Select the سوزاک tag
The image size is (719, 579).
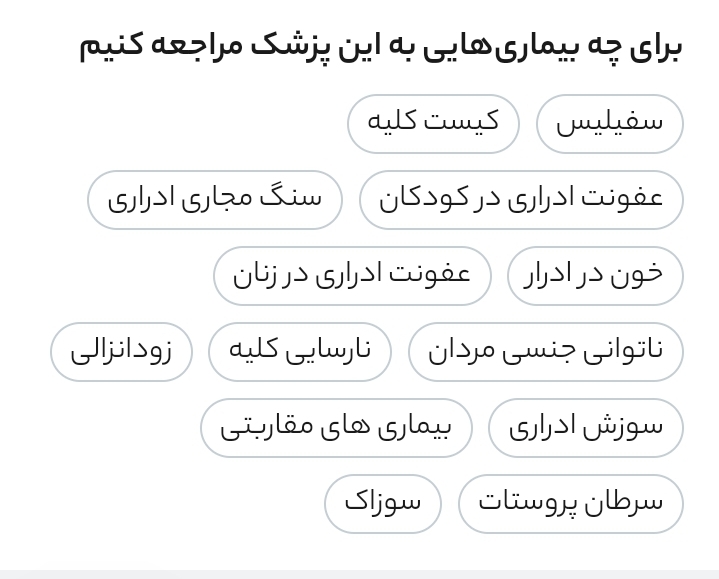click(x=383, y=504)
